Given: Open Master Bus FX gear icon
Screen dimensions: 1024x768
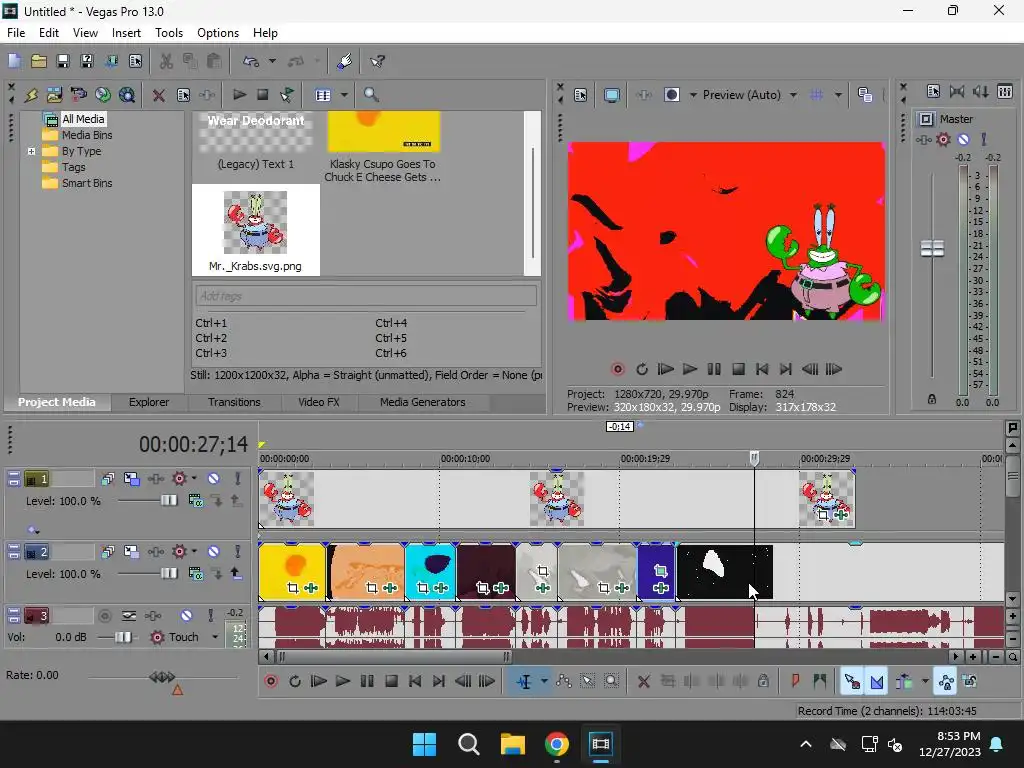Looking at the screenshot, I should coord(943,139).
